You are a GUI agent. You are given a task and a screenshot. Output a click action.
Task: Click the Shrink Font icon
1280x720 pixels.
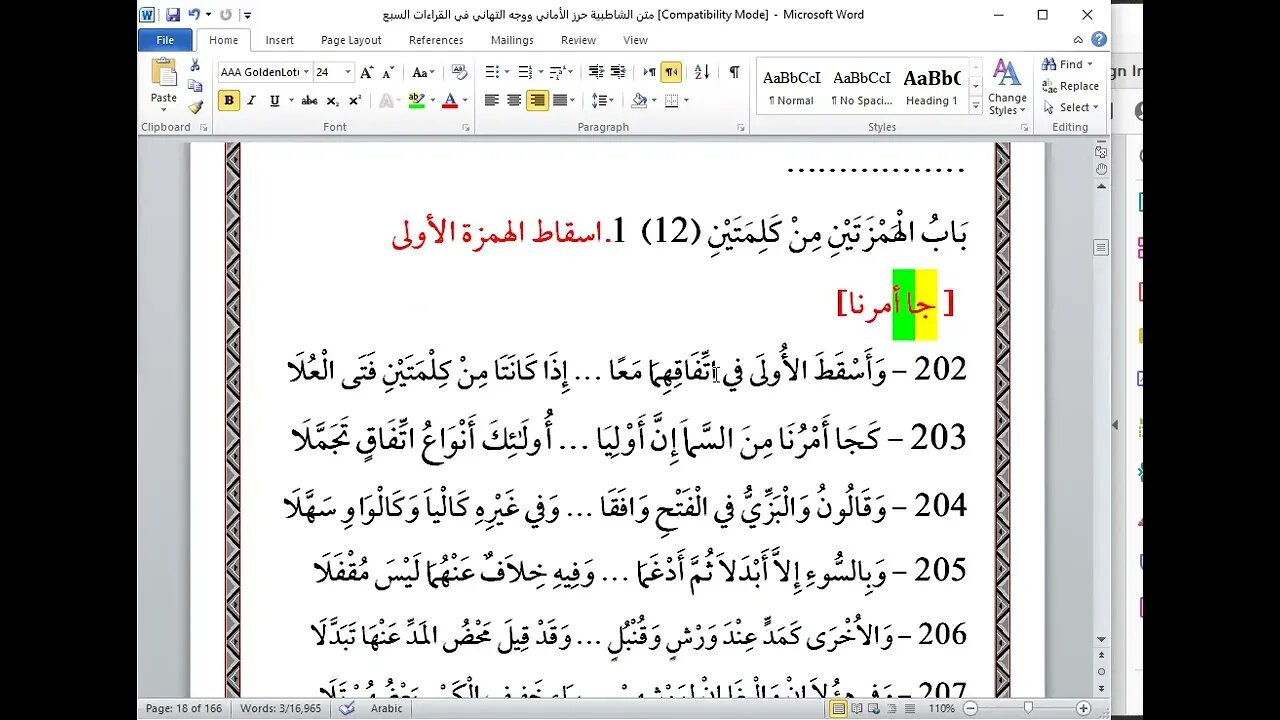coord(387,72)
